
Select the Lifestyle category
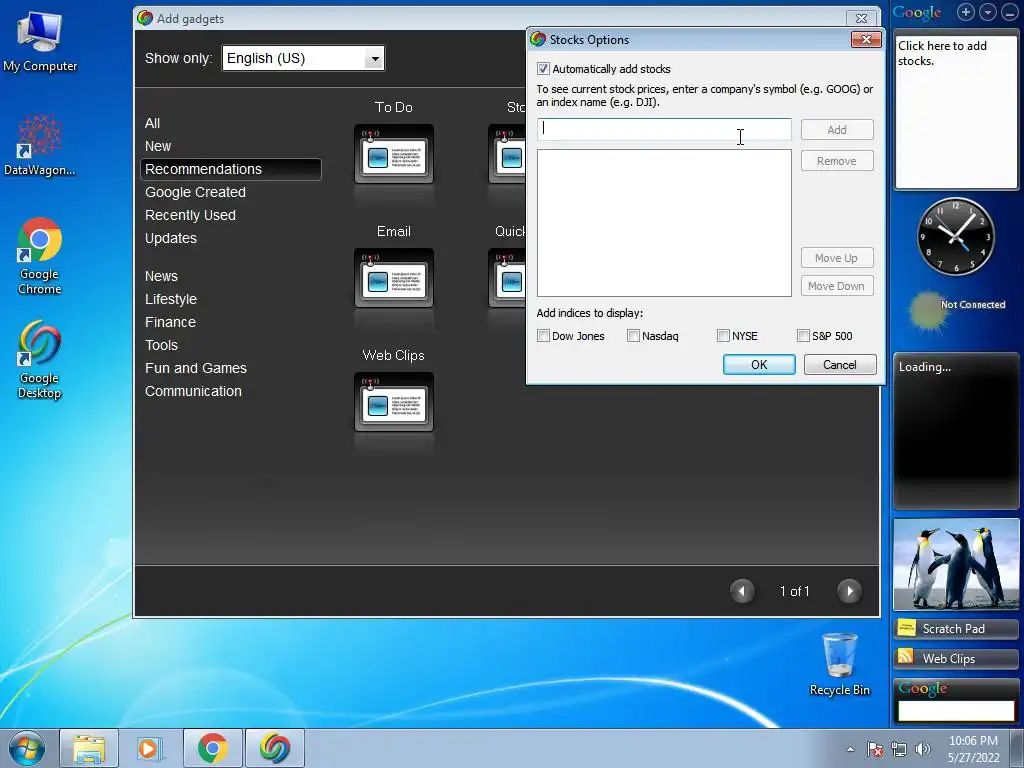coord(170,299)
